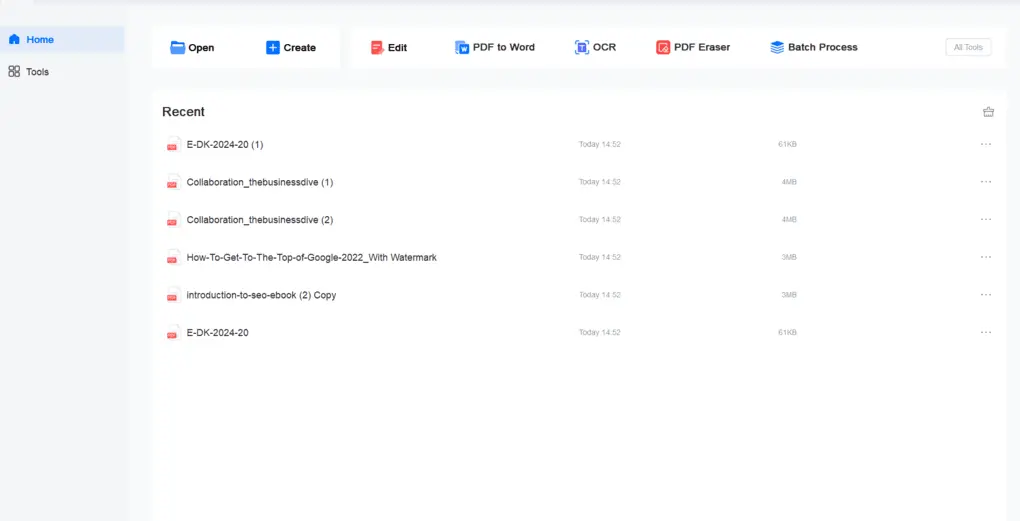Open Collaboration_thebusinessdive (2) file
This screenshot has width=1020, height=521.
[x=260, y=220]
